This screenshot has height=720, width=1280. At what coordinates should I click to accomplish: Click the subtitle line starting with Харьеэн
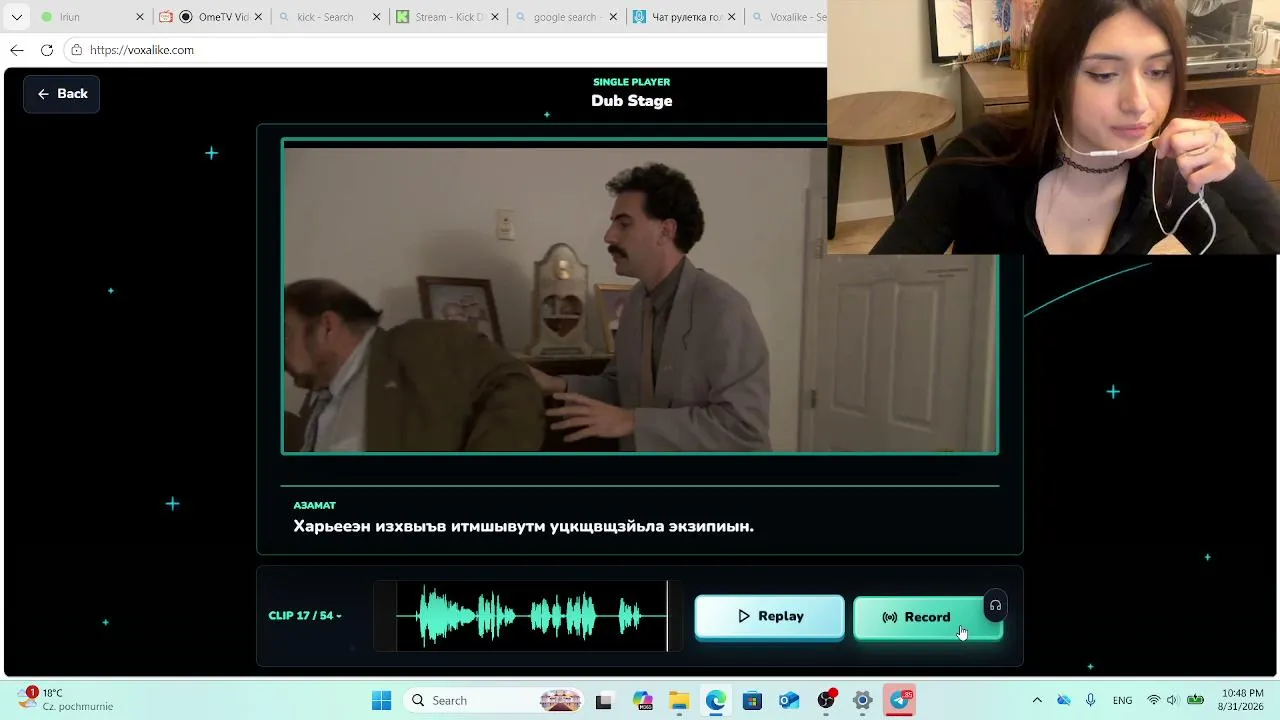[523, 526]
